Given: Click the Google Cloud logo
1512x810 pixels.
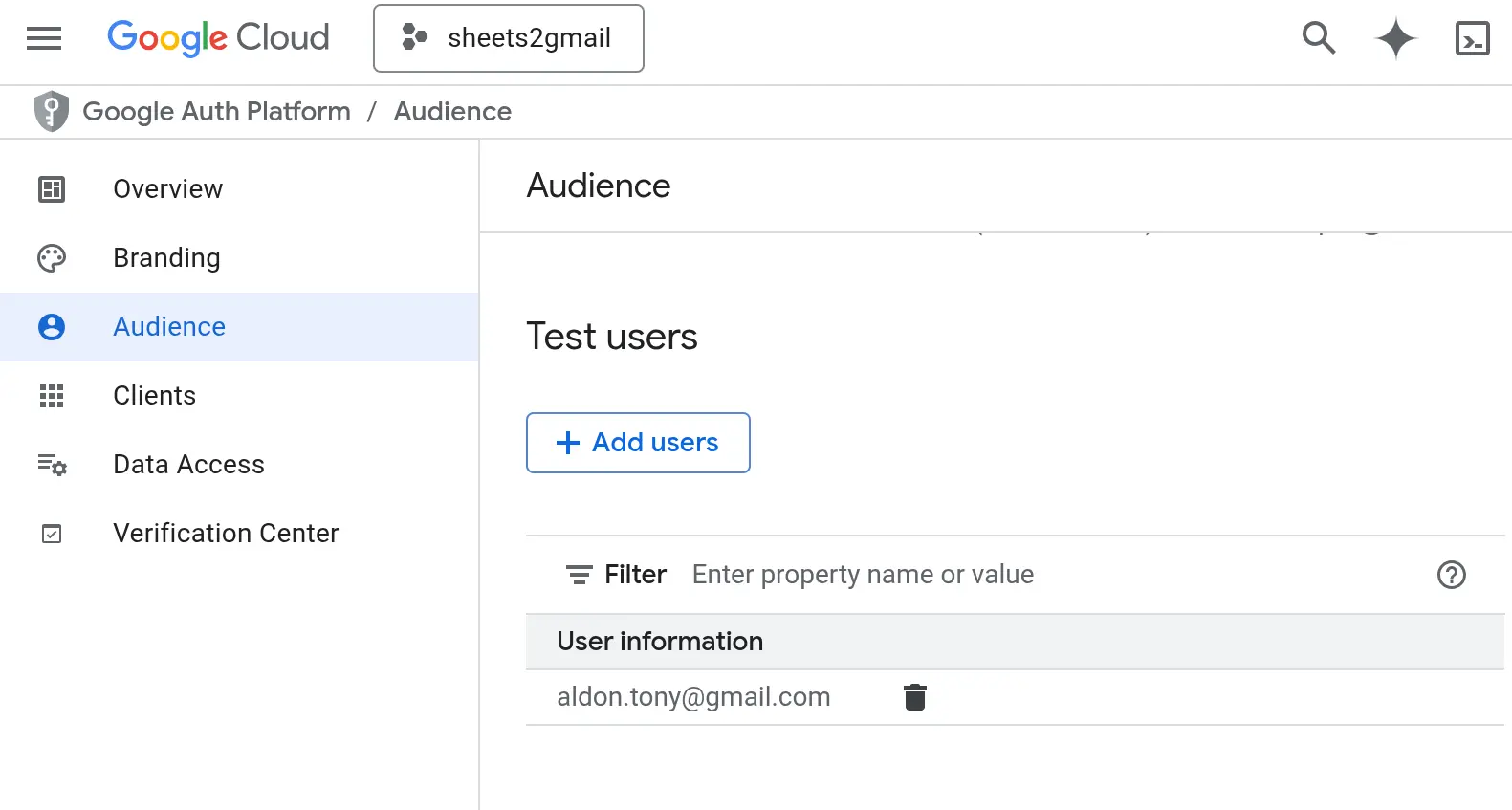Looking at the screenshot, I should pos(218,38).
